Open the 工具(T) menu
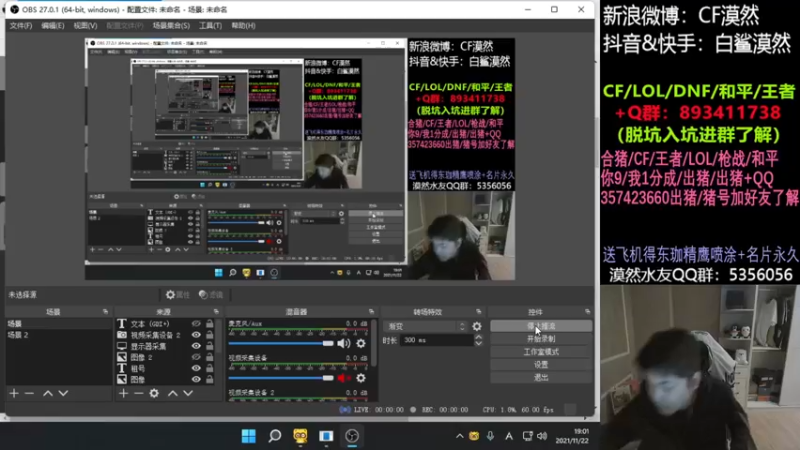The width and height of the screenshot is (800, 450). click(211, 26)
